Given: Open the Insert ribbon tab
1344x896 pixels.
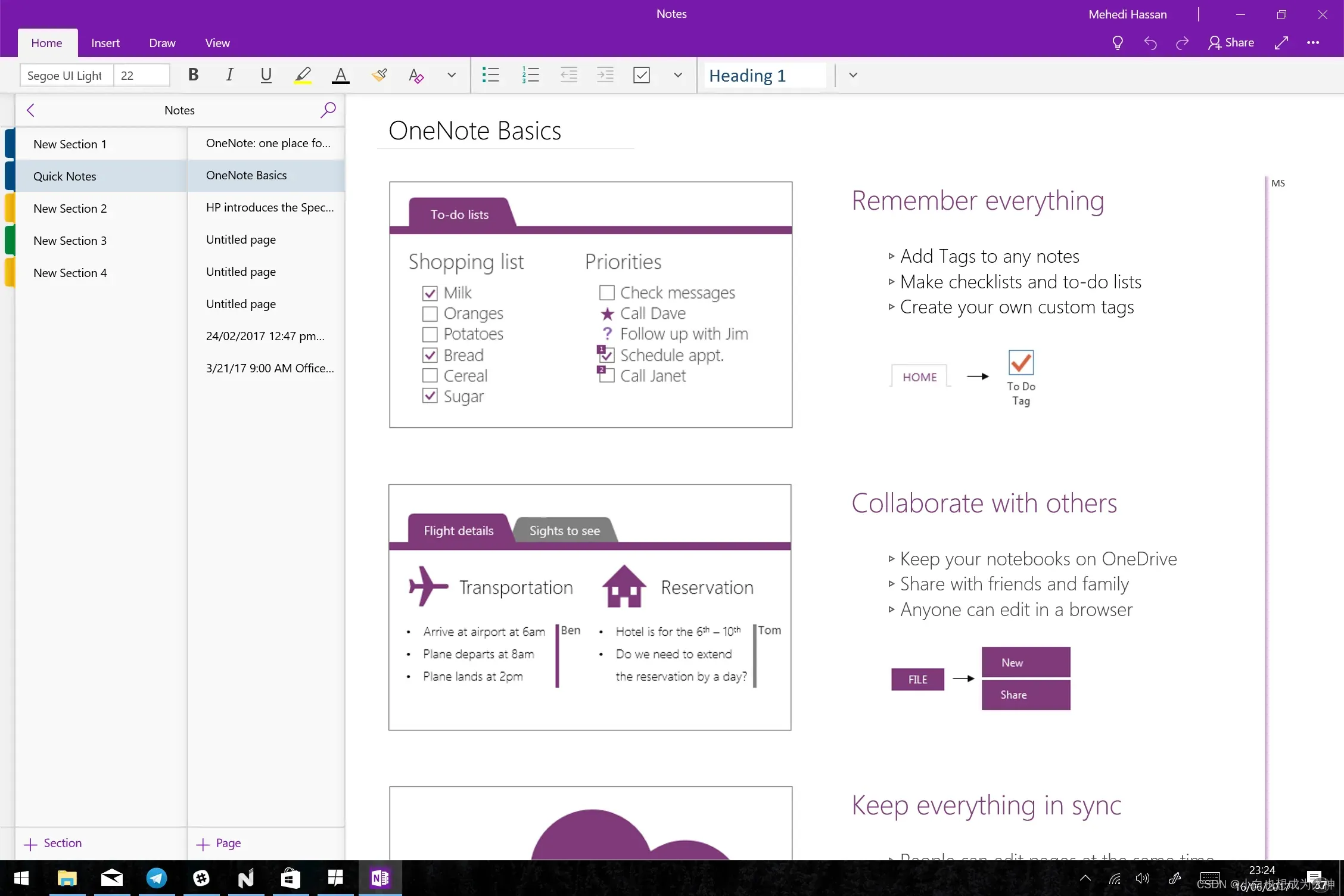Looking at the screenshot, I should pyautogui.click(x=105, y=43).
